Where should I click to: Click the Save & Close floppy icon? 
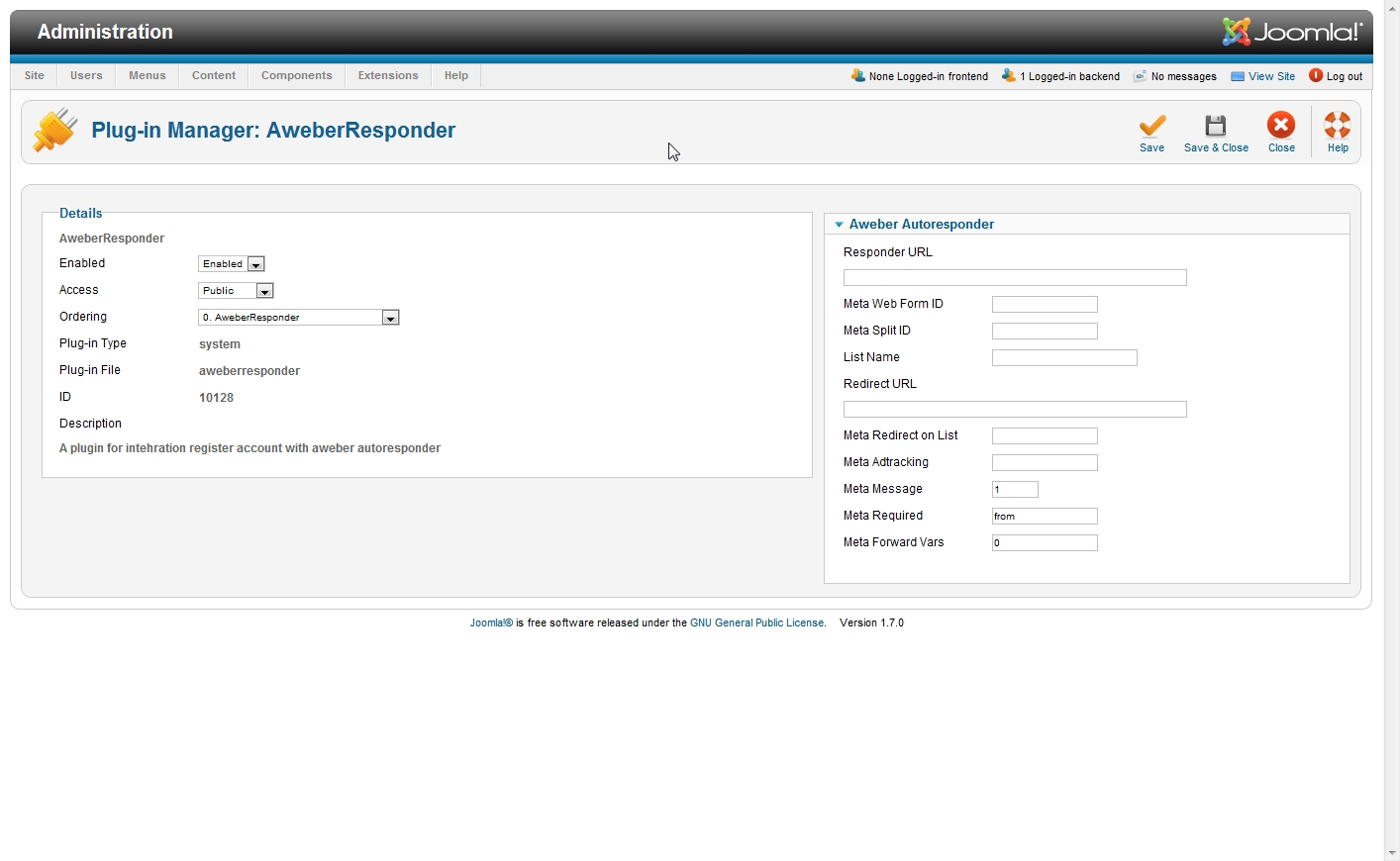pos(1216,125)
